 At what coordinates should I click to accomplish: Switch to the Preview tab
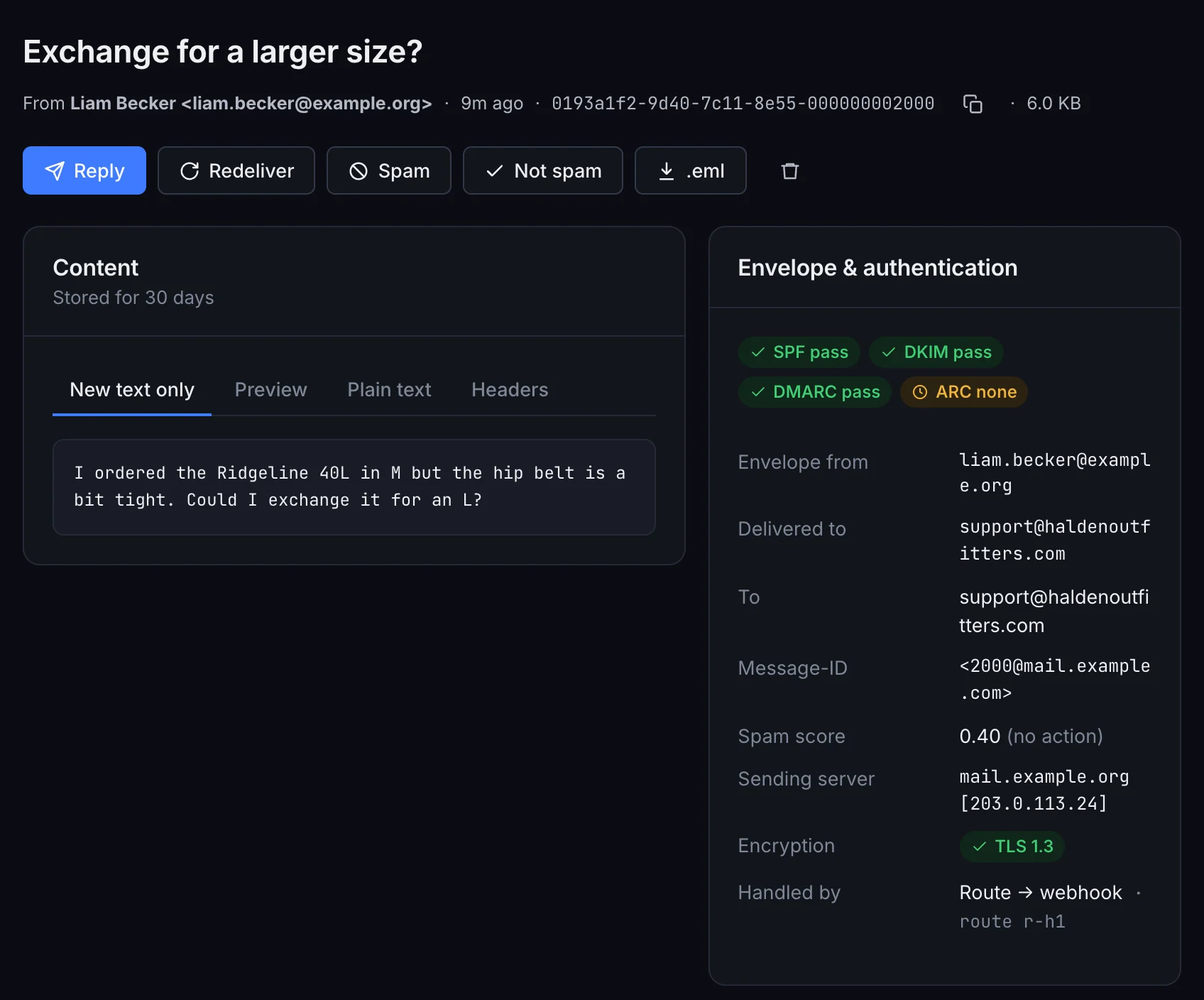pyautogui.click(x=270, y=390)
